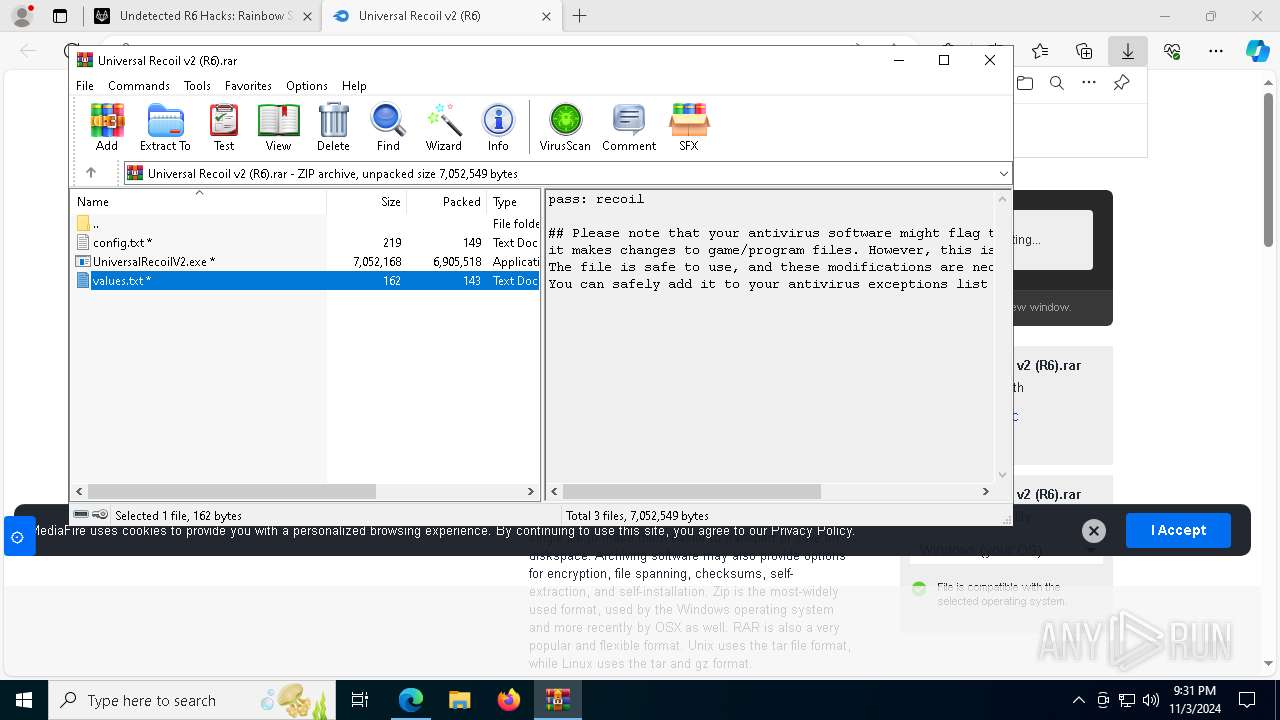Viewport: 1280px width, 720px height.
Task: Open the Edge tab actions icon
Action: pos(60,16)
